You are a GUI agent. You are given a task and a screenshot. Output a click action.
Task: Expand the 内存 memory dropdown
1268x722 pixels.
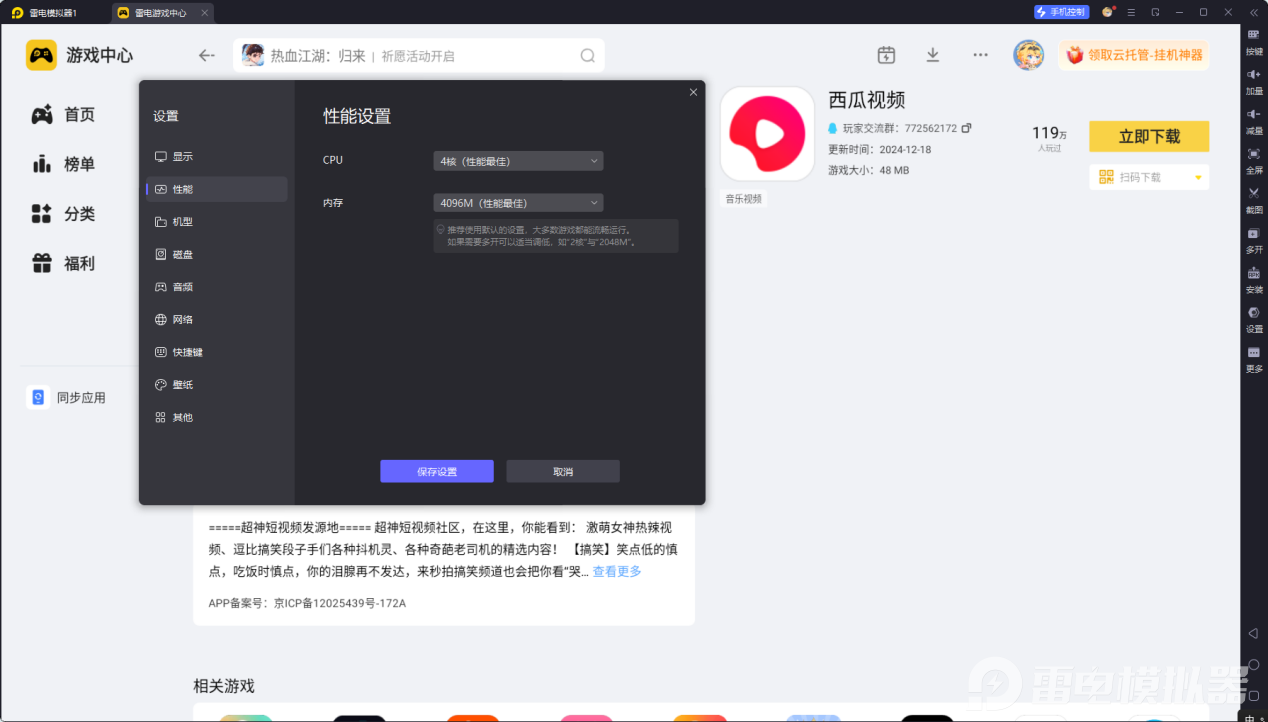(518, 203)
